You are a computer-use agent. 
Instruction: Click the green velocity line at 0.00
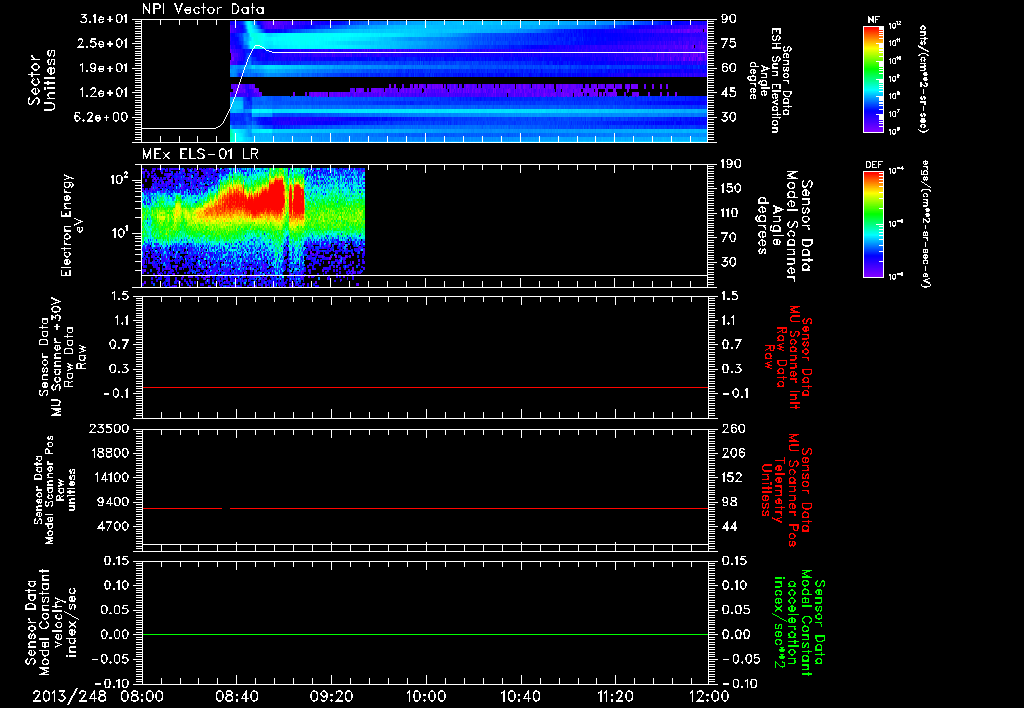[x=424, y=634]
